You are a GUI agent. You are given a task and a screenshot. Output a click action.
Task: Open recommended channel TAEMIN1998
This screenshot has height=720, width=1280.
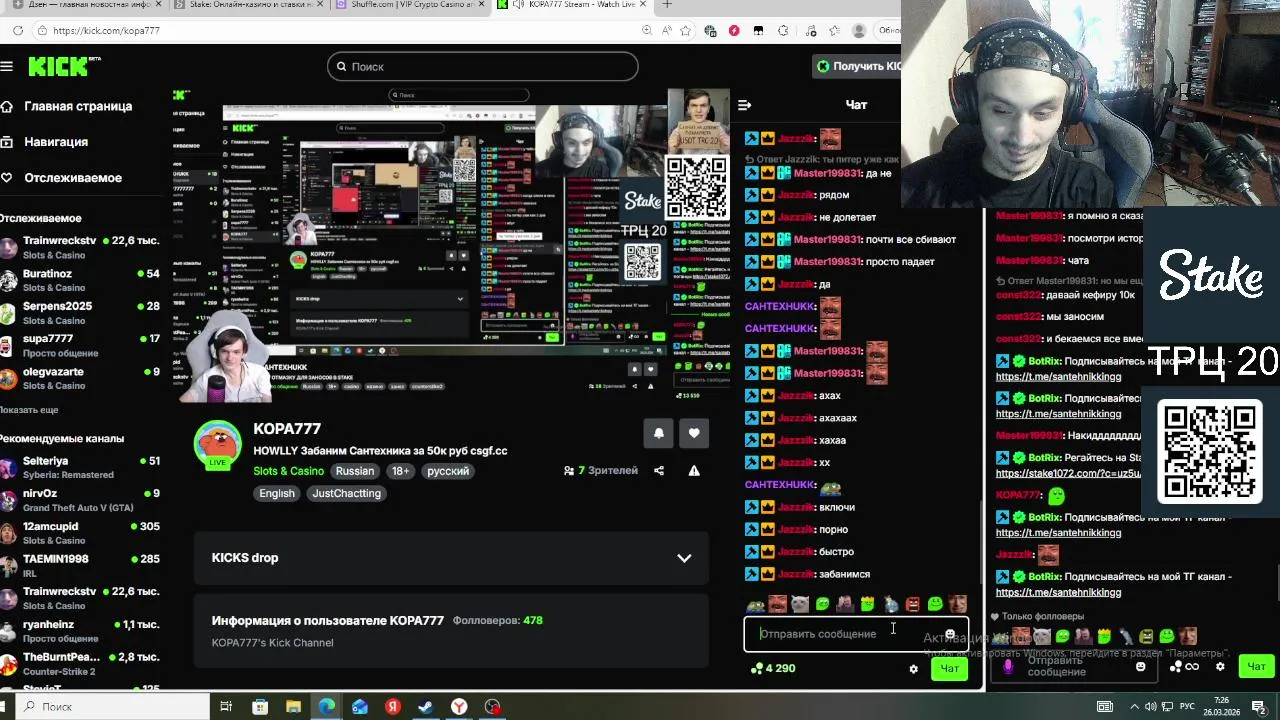(x=80, y=565)
